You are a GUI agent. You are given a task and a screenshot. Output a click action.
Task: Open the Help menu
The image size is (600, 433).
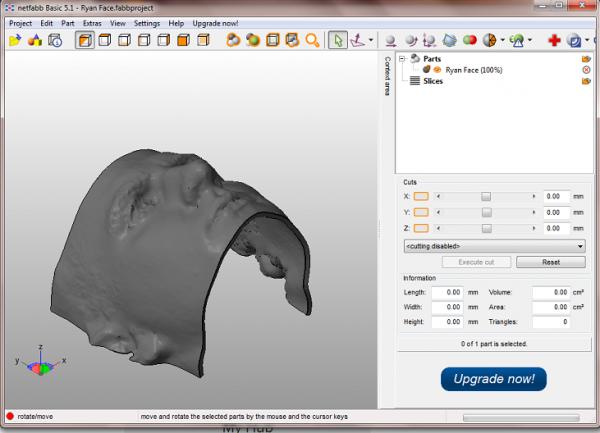[x=176, y=23]
